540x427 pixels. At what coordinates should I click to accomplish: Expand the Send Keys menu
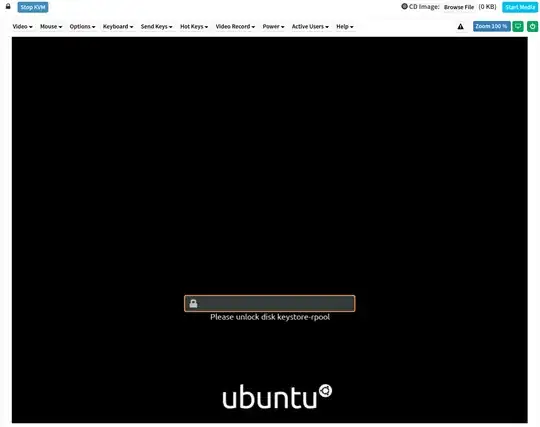point(156,27)
